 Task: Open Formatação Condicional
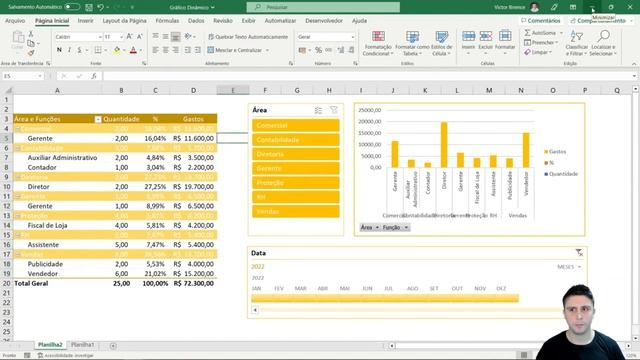378,43
